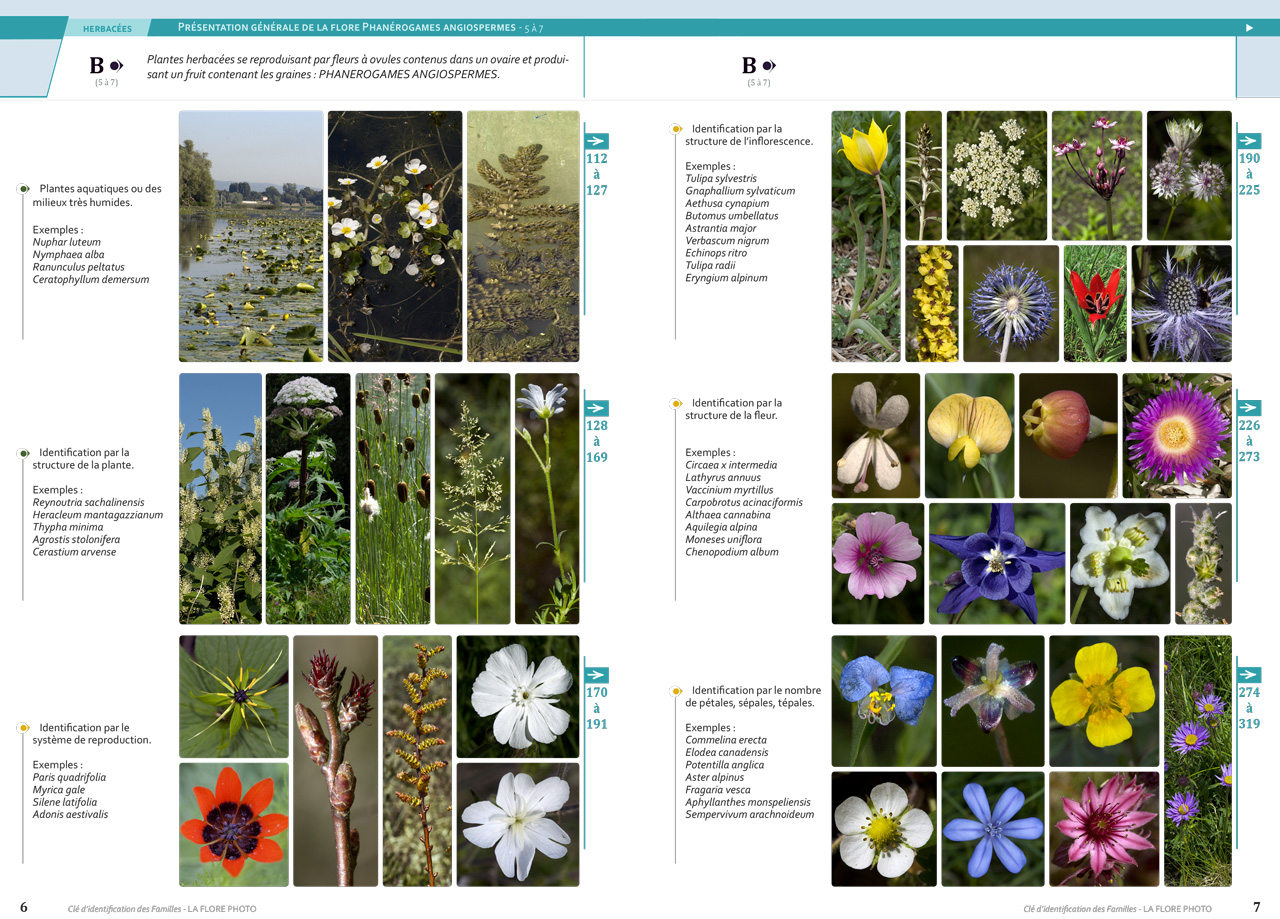Image resolution: width=1280 pixels, height=919 pixels.
Task: Click arrow icon for pages 274 à 319
Action: point(1248,675)
